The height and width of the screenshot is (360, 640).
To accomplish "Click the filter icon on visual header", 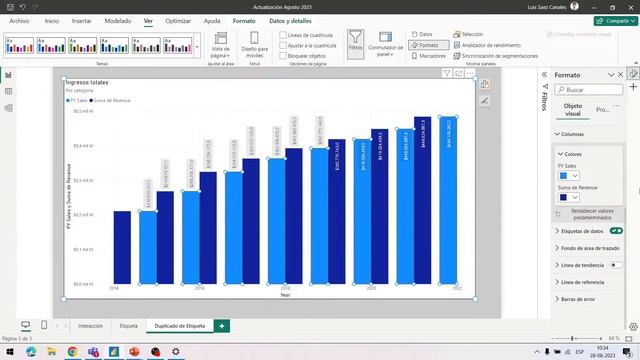I will pyautogui.click(x=447, y=73).
